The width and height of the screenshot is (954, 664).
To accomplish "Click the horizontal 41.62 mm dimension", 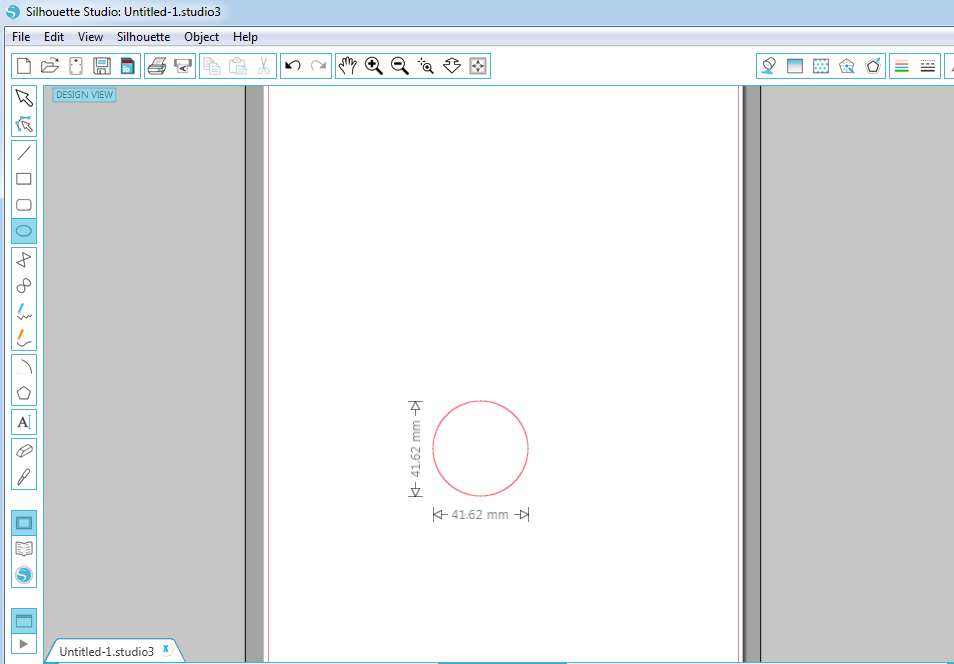I will (480, 515).
